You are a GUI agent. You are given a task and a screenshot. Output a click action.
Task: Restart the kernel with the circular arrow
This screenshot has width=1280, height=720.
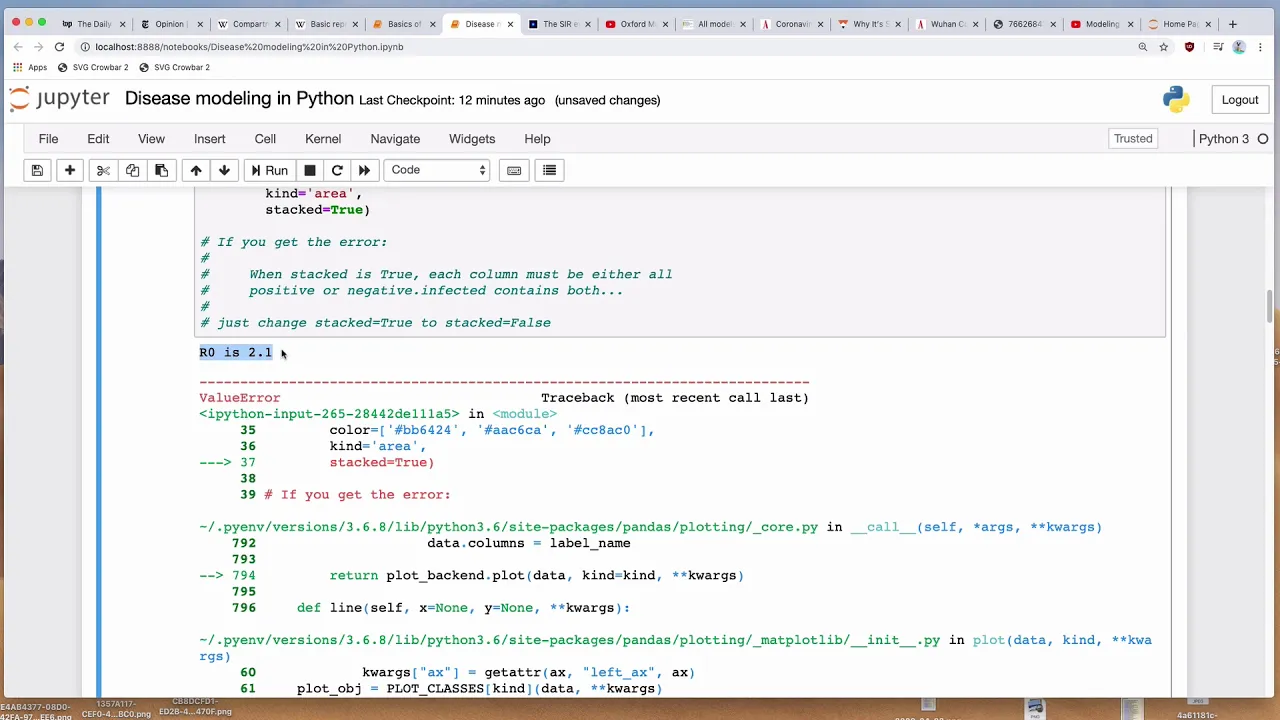[x=337, y=170]
